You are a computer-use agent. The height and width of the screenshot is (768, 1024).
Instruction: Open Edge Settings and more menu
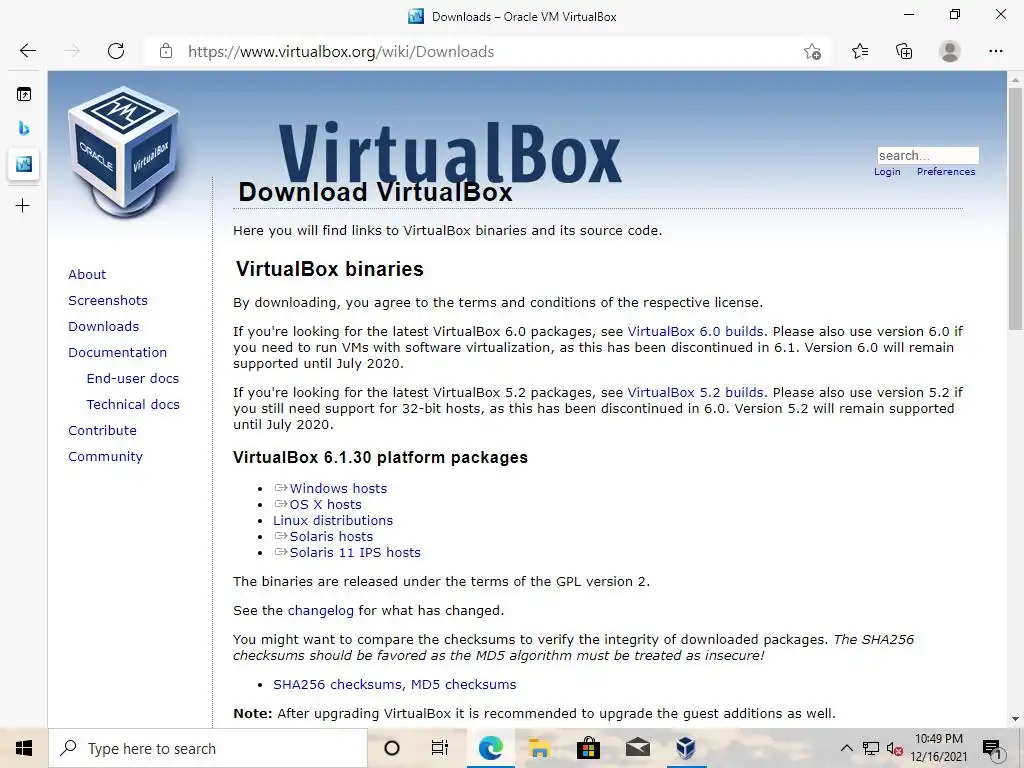[995, 51]
